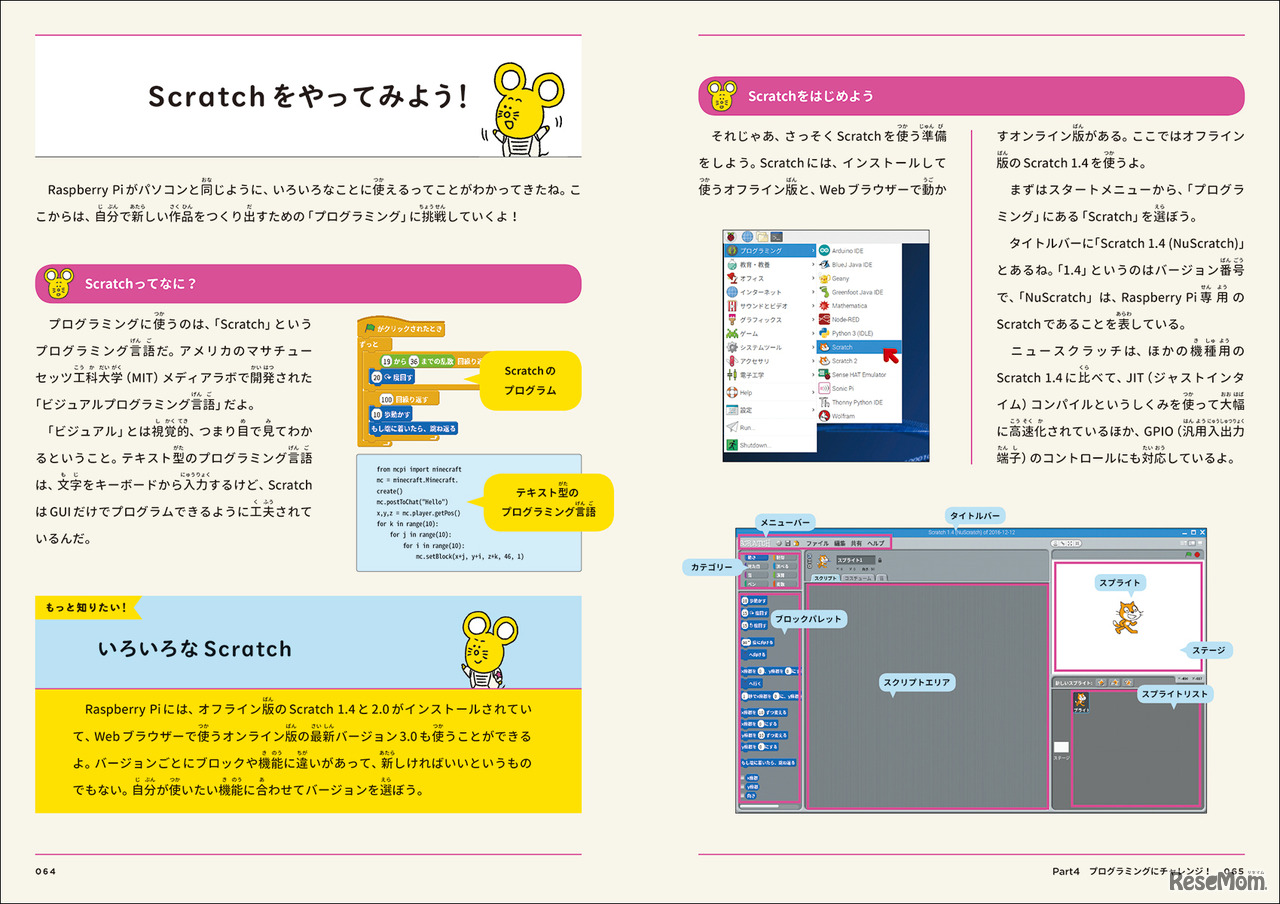Open the Help entry in the start menu
The width and height of the screenshot is (1280, 904).
click(770, 392)
